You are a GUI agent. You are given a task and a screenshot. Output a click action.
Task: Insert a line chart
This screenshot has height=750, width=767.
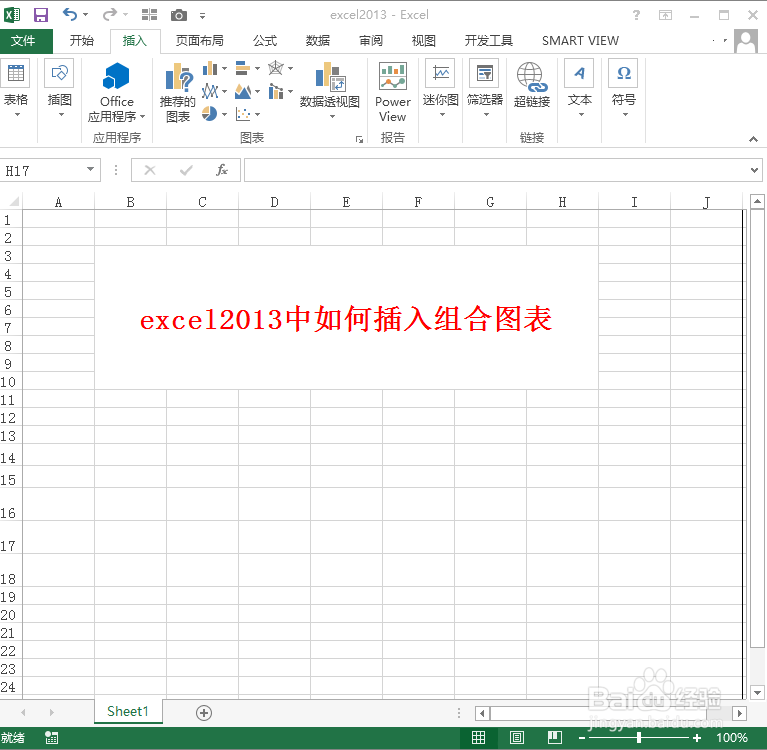210,91
